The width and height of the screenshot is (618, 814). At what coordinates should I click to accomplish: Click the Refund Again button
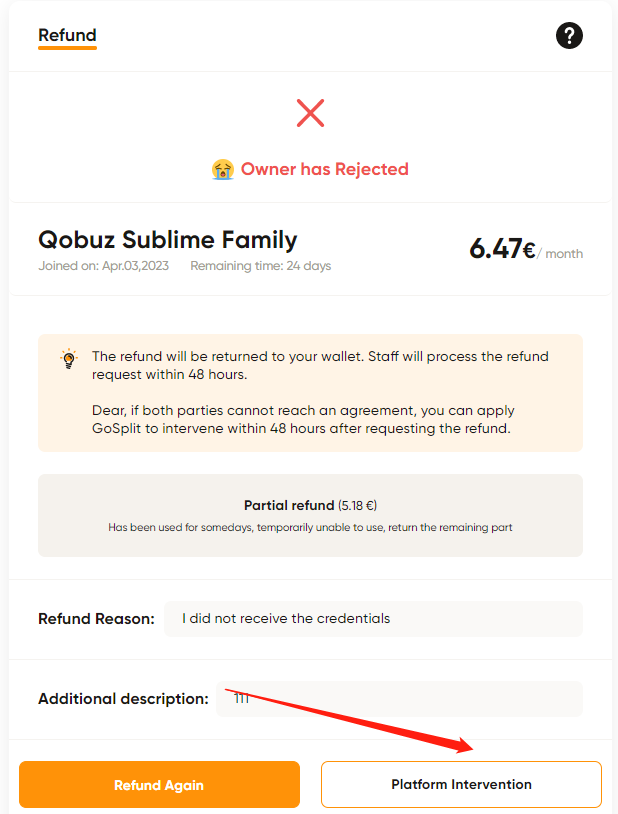coord(159,784)
